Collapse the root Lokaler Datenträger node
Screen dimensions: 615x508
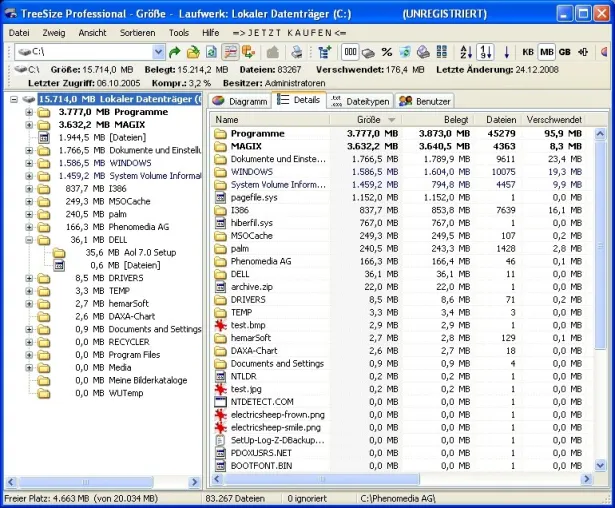pyautogui.click(x=14, y=99)
